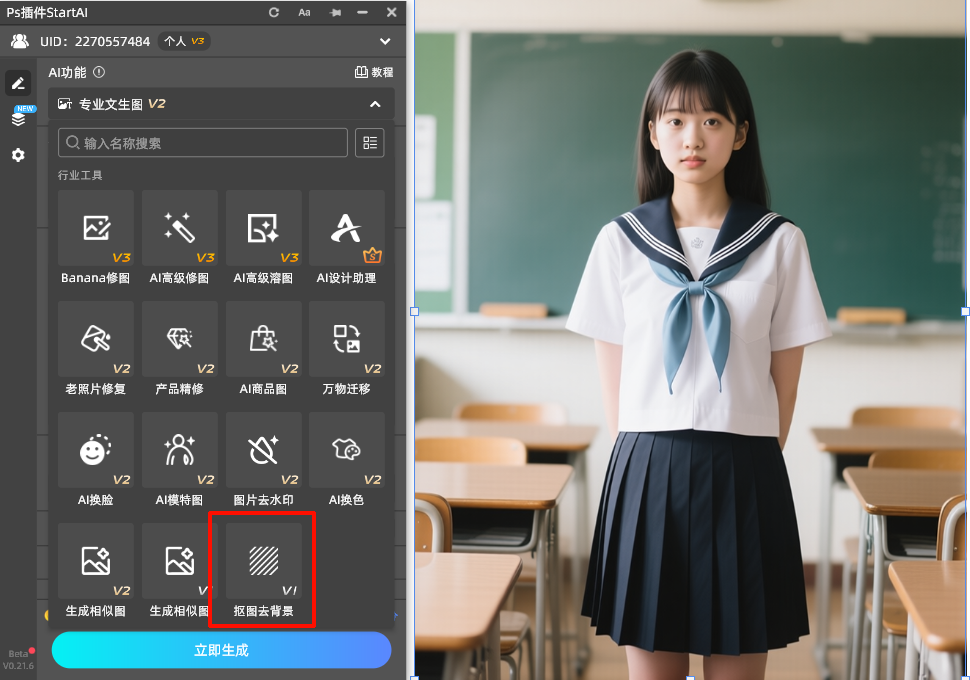Open the settings gear in sidebar
Viewport: 970px width, 680px height.
click(x=18, y=155)
